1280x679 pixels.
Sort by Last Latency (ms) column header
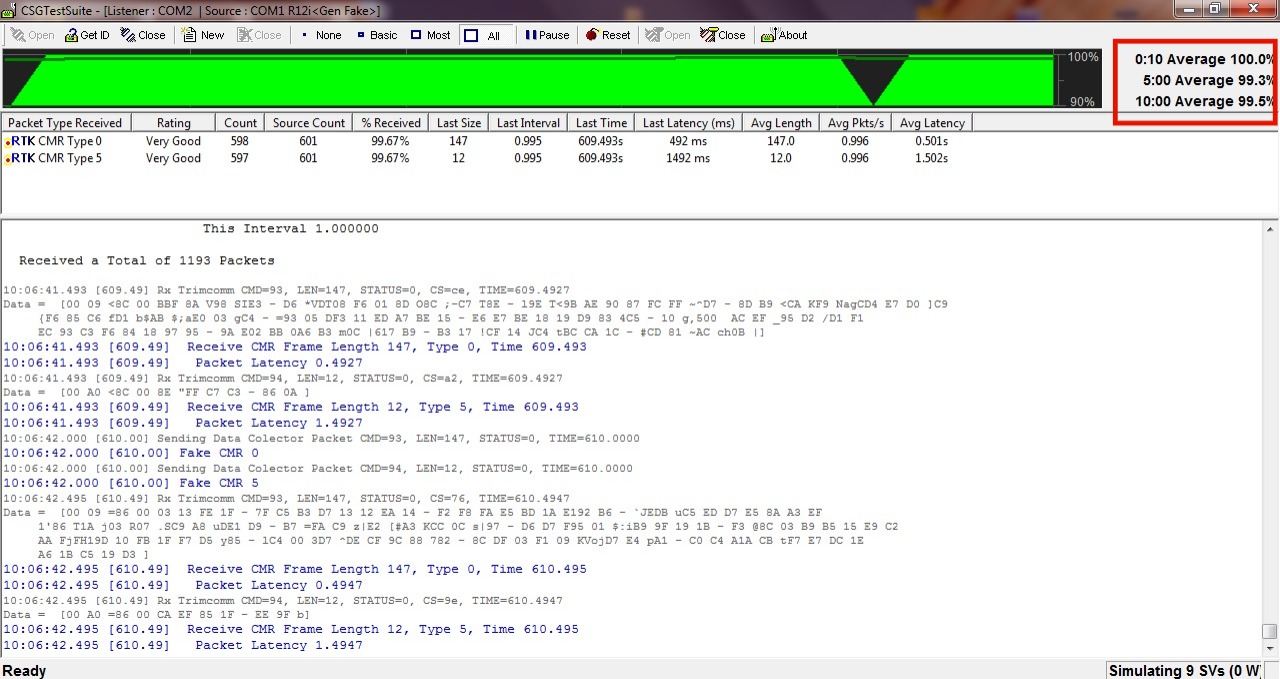pos(688,123)
